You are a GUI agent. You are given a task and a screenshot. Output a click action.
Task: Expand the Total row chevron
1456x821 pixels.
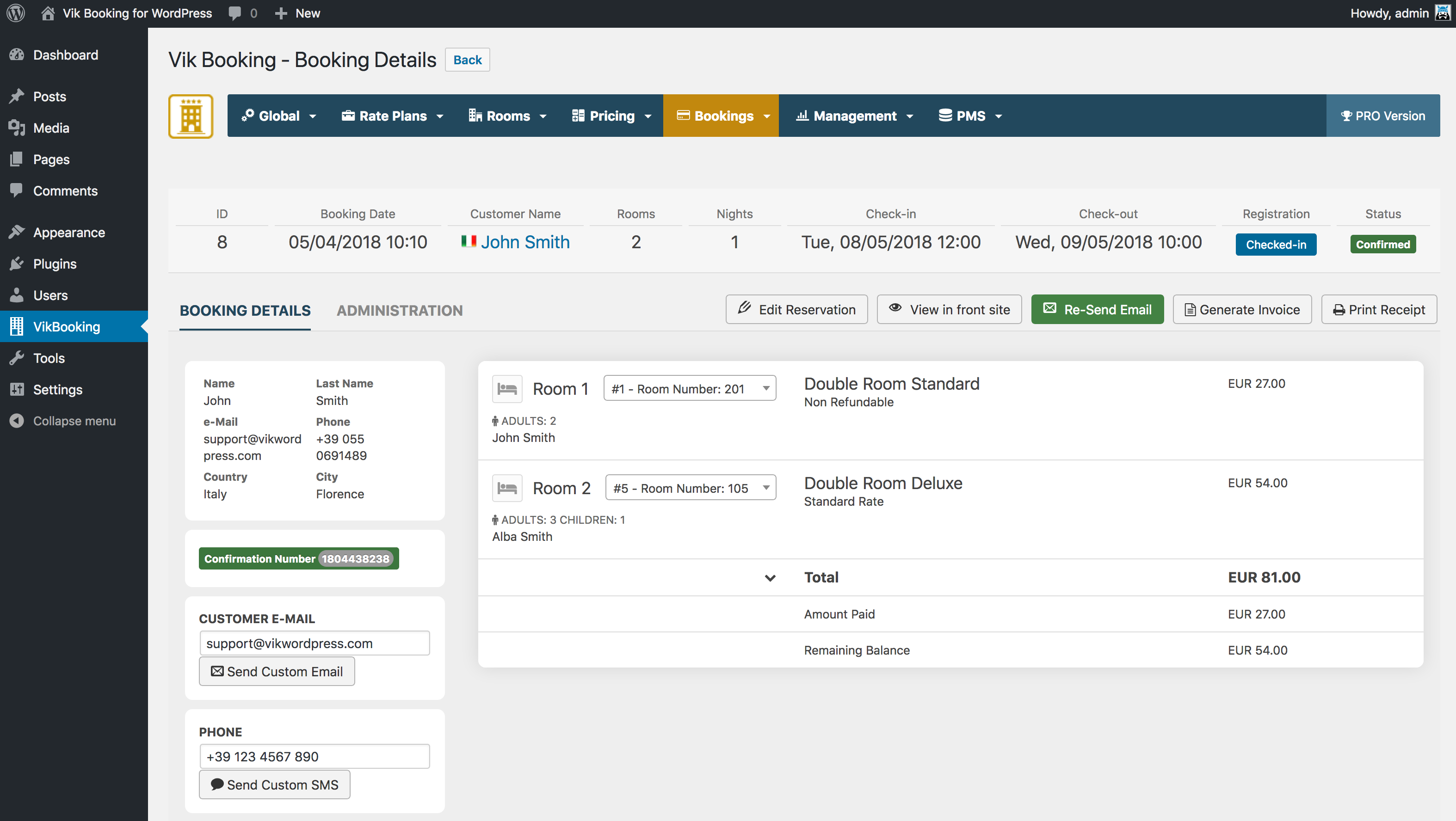[770, 577]
